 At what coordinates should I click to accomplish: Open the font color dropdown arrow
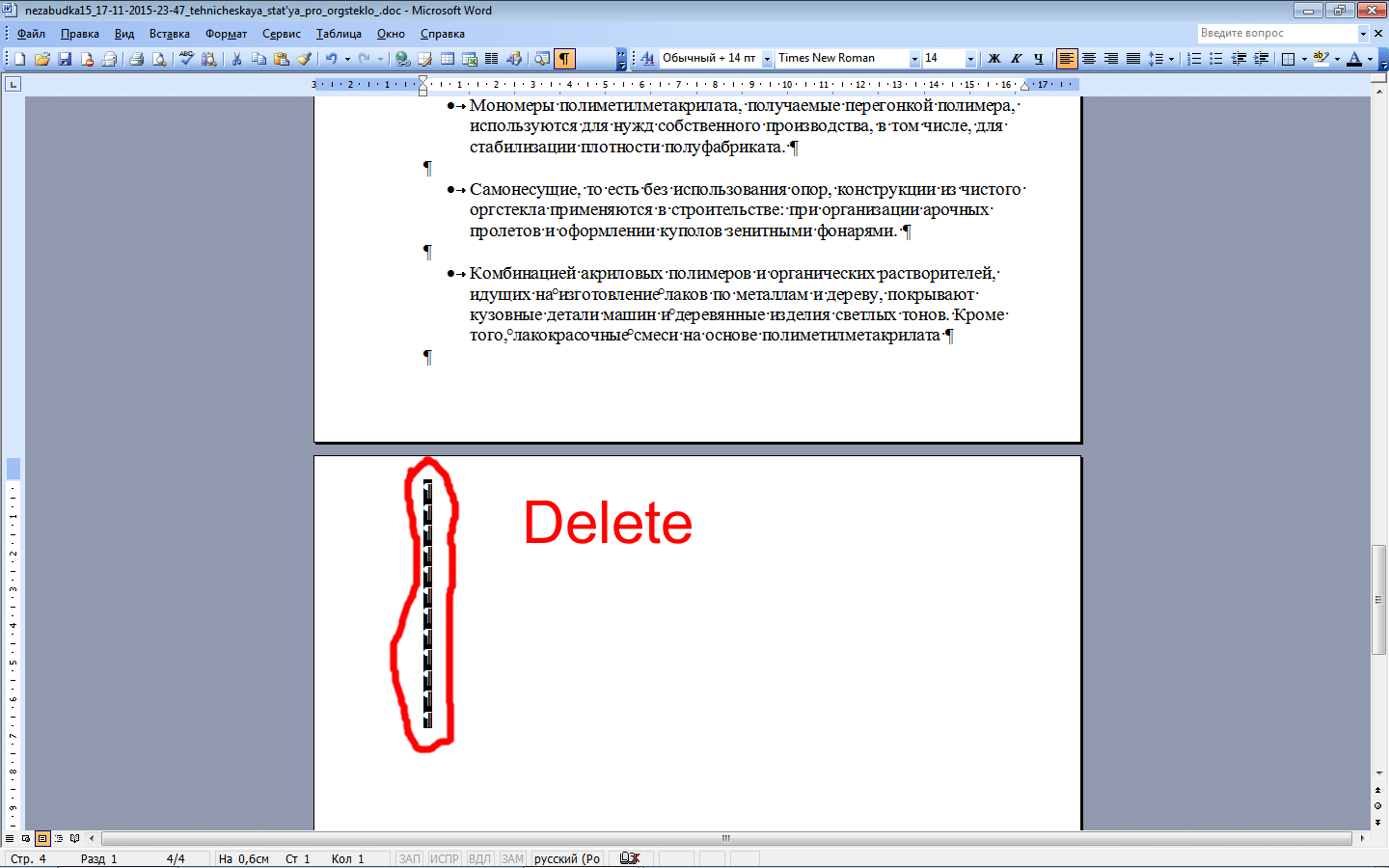pos(1370,59)
